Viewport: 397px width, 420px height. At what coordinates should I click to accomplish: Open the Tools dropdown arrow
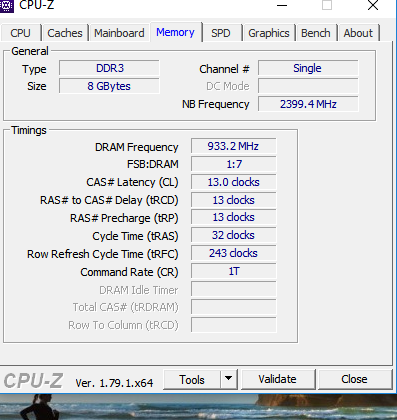pyautogui.click(x=228, y=379)
